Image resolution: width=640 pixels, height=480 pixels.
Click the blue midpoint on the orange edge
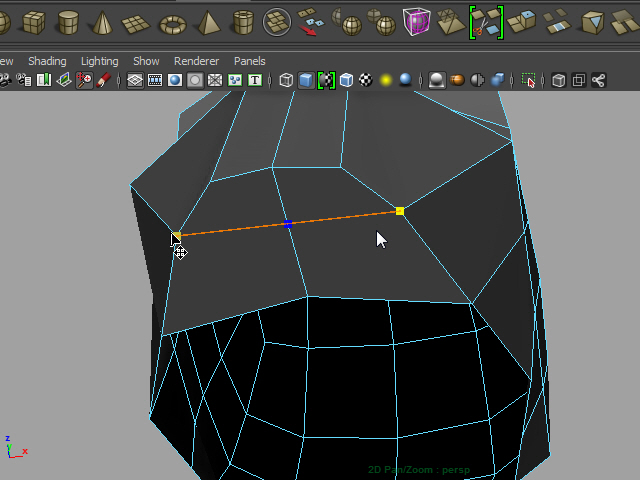pos(288,224)
